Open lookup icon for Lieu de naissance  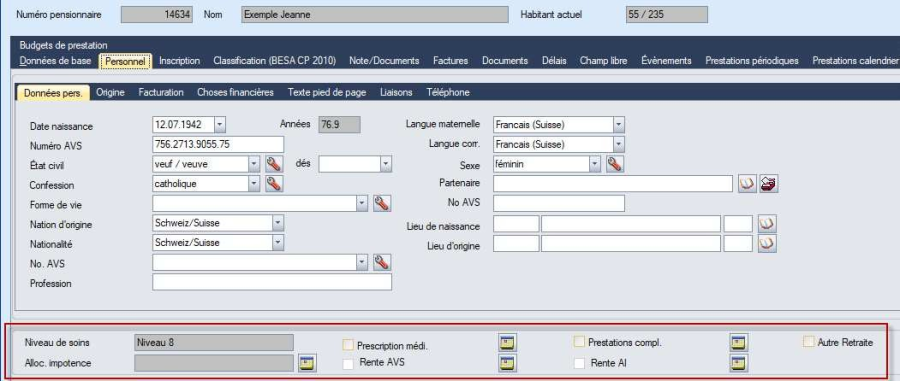click(x=767, y=223)
